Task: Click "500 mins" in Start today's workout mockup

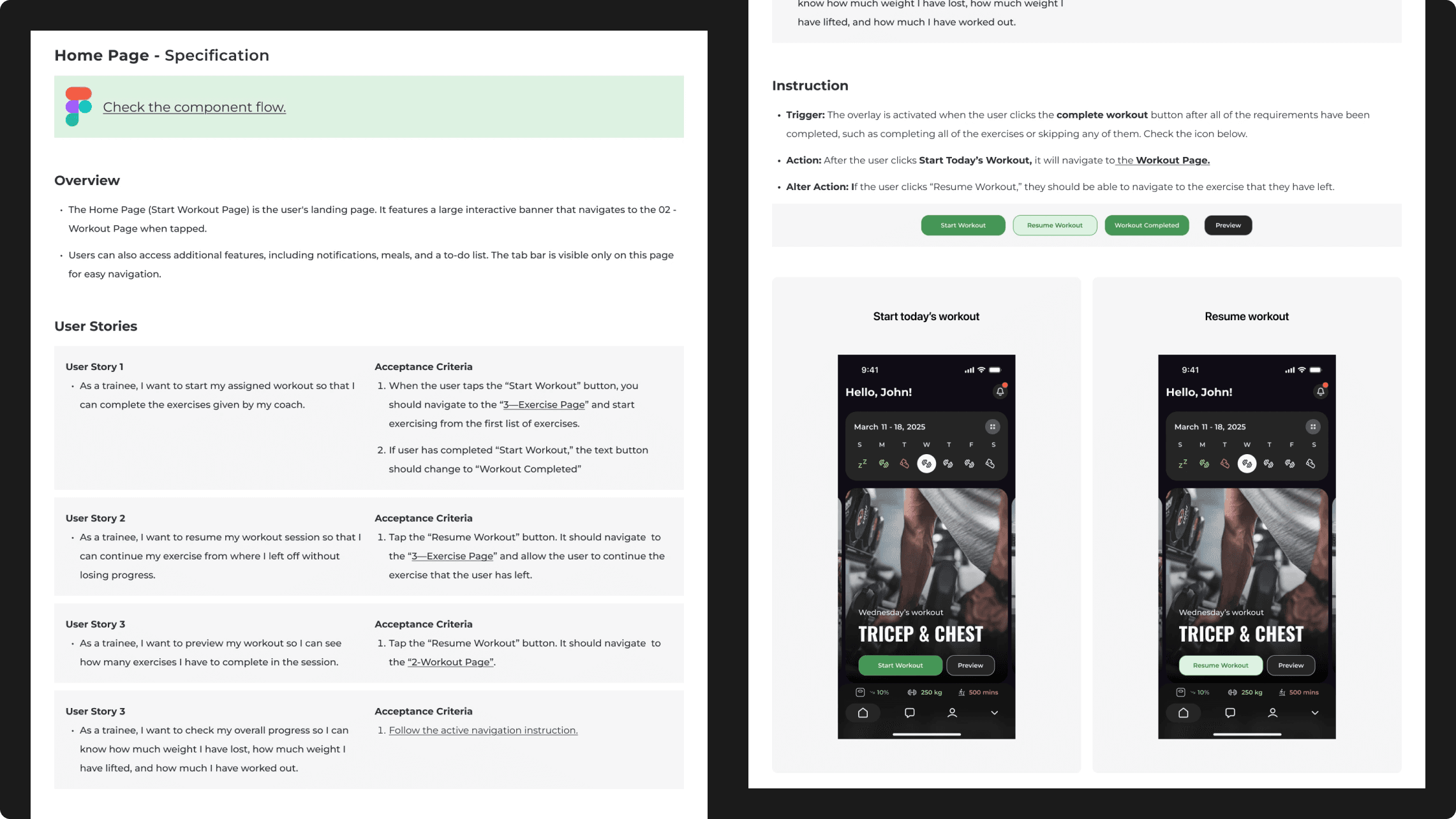Action: [x=983, y=692]
